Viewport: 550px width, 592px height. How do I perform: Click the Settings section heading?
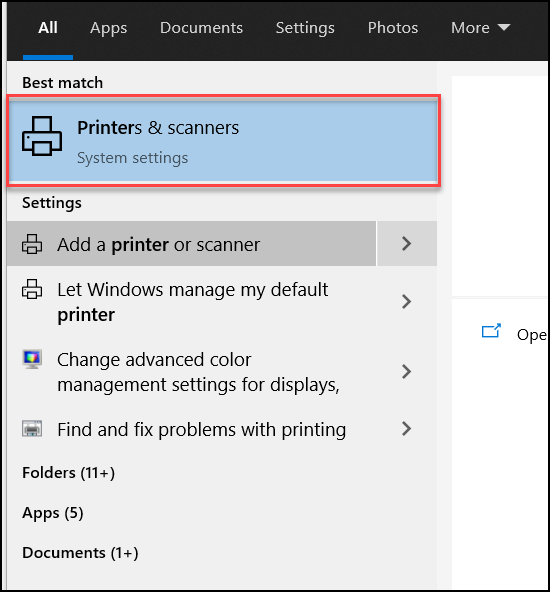pos(52,203)
